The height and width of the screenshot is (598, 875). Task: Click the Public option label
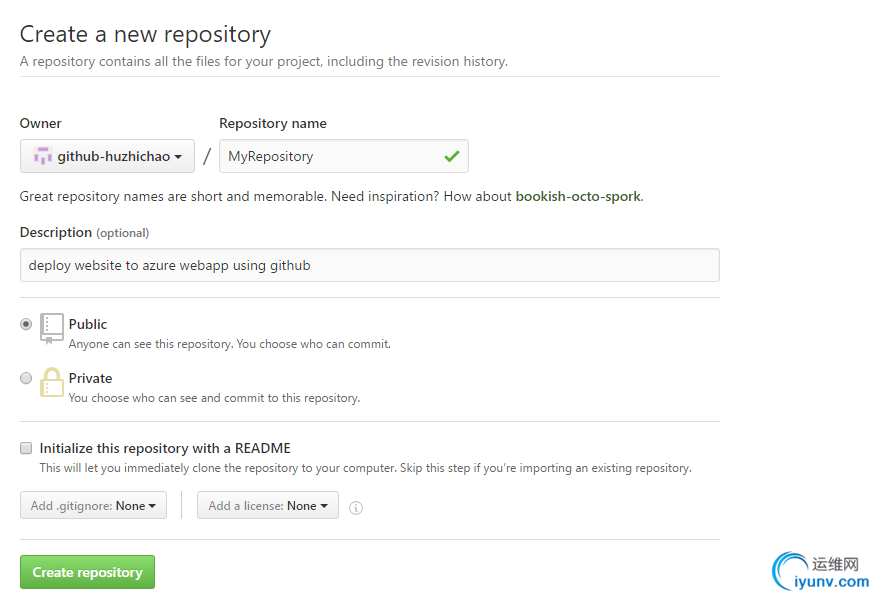[88, 324]
